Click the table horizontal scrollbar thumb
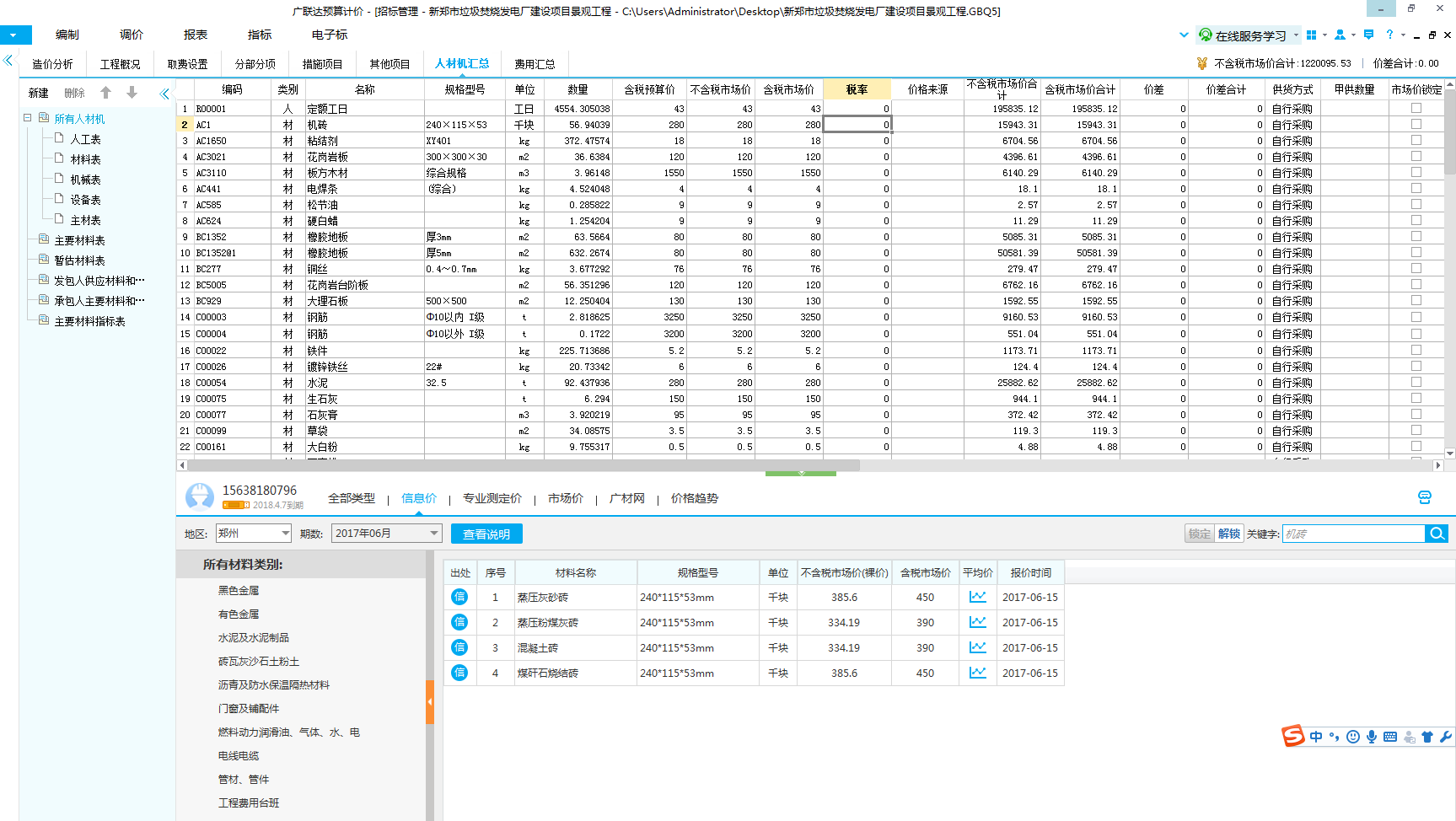Image resolution: width=1456 pixels, height=821 pixels. pos(523,464)
